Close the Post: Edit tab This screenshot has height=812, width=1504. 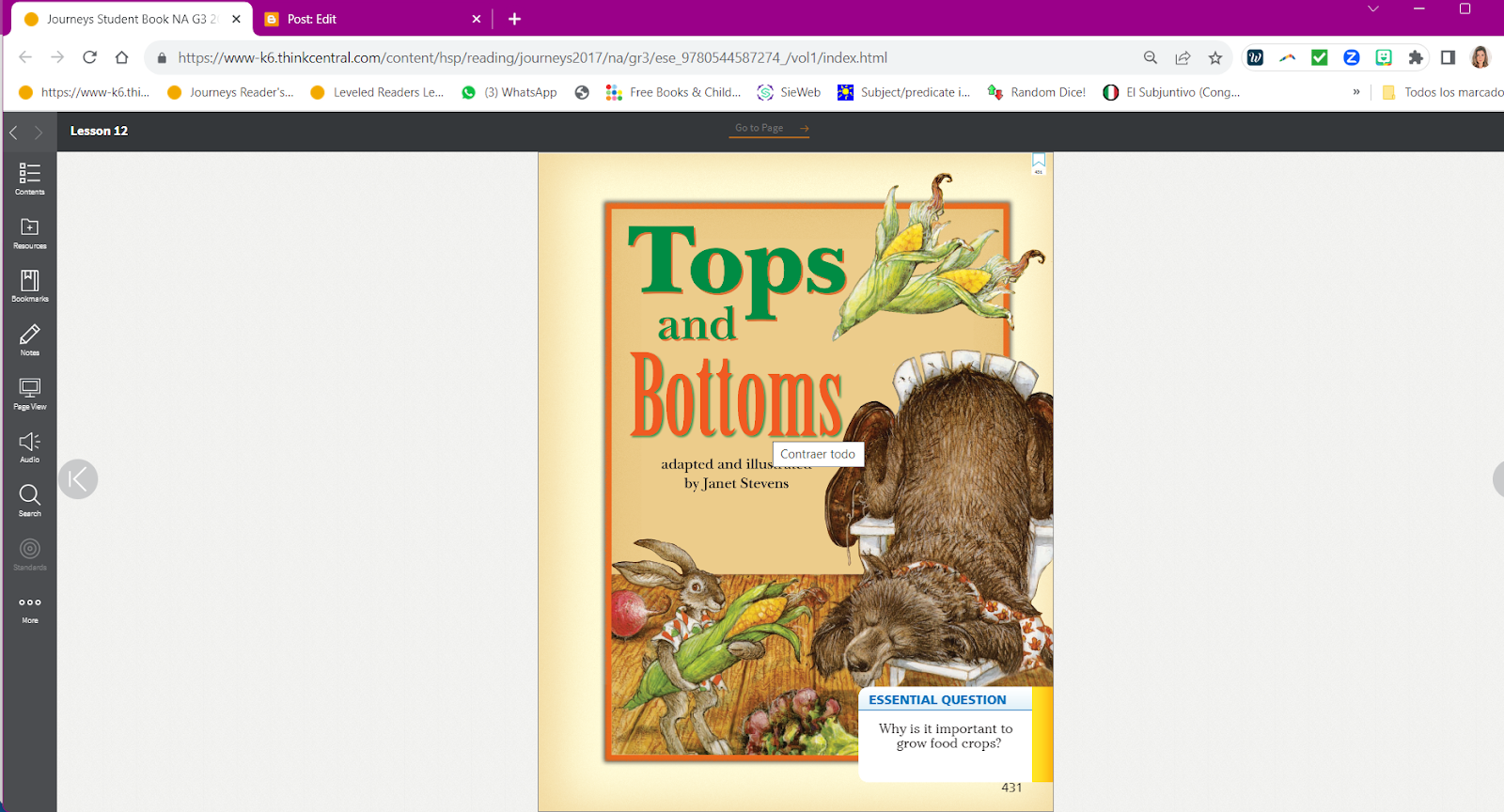477,19
